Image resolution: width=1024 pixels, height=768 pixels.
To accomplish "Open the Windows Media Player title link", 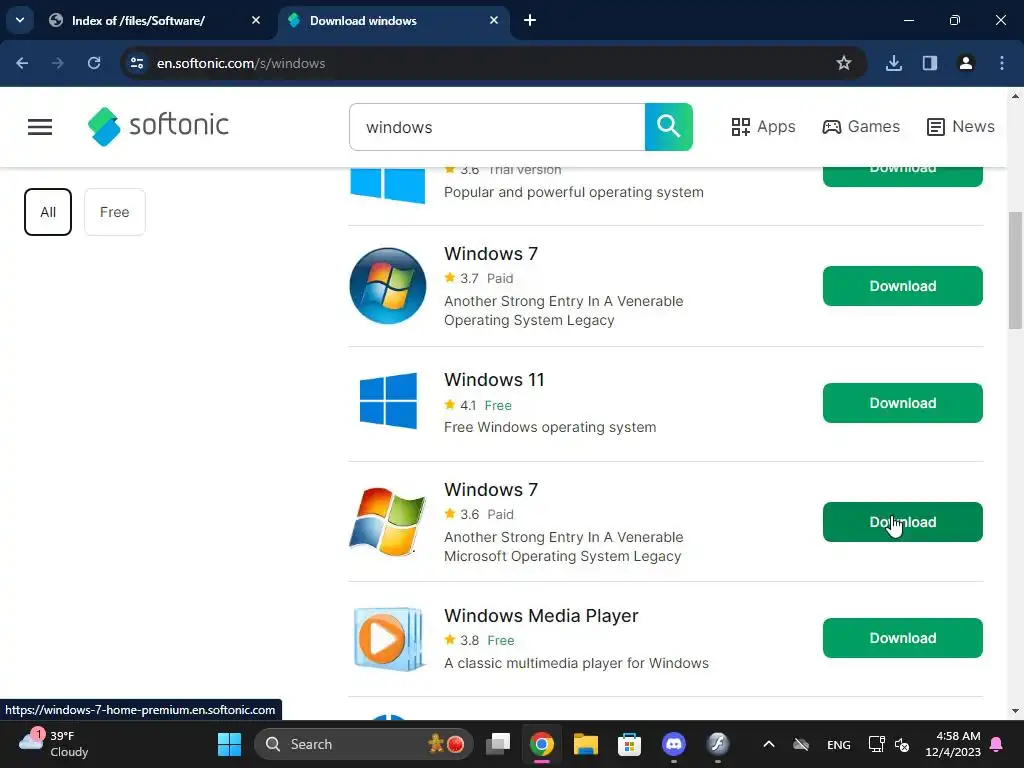I will point(541,616).
